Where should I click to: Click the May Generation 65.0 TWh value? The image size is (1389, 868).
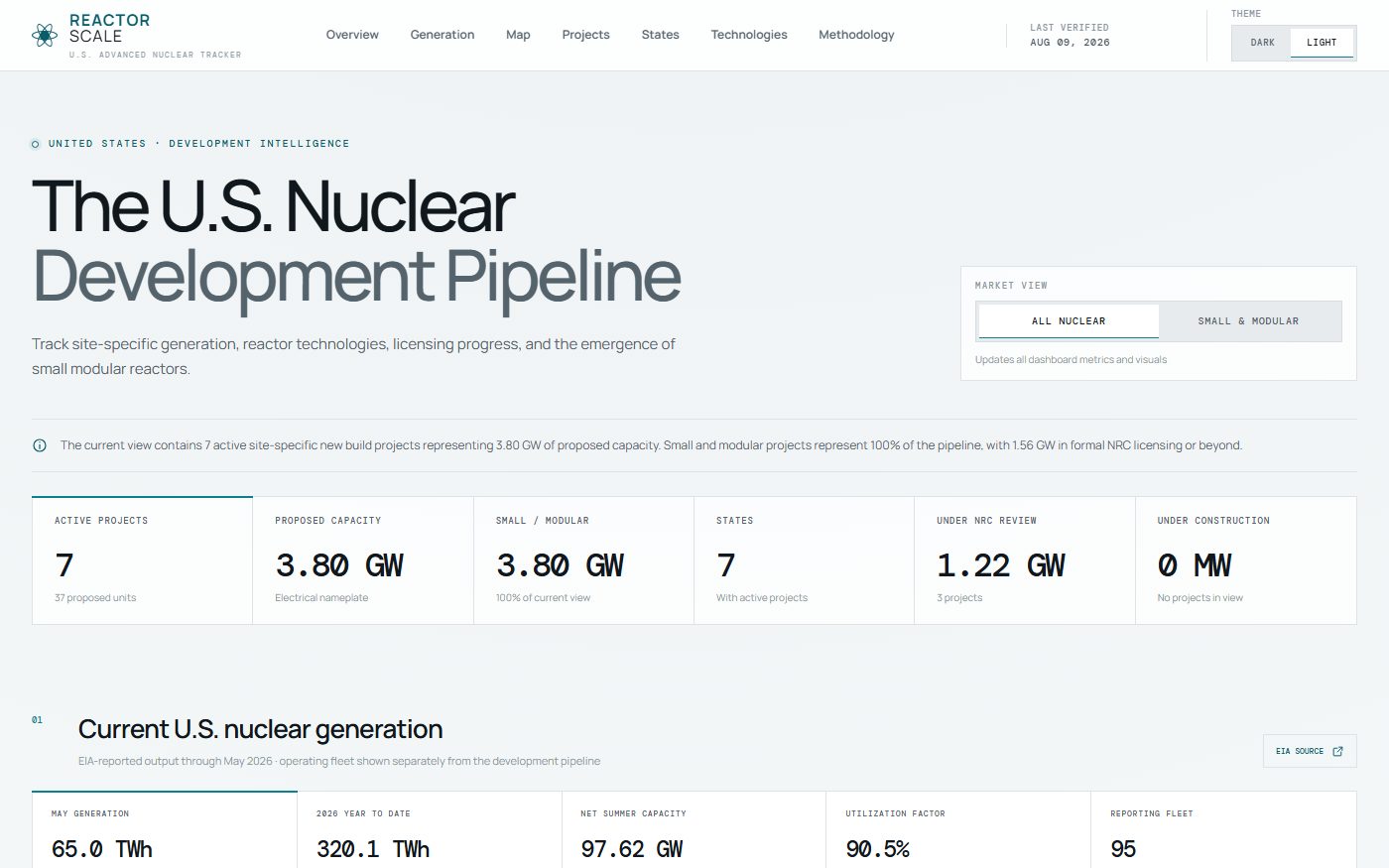coord(101,849)
